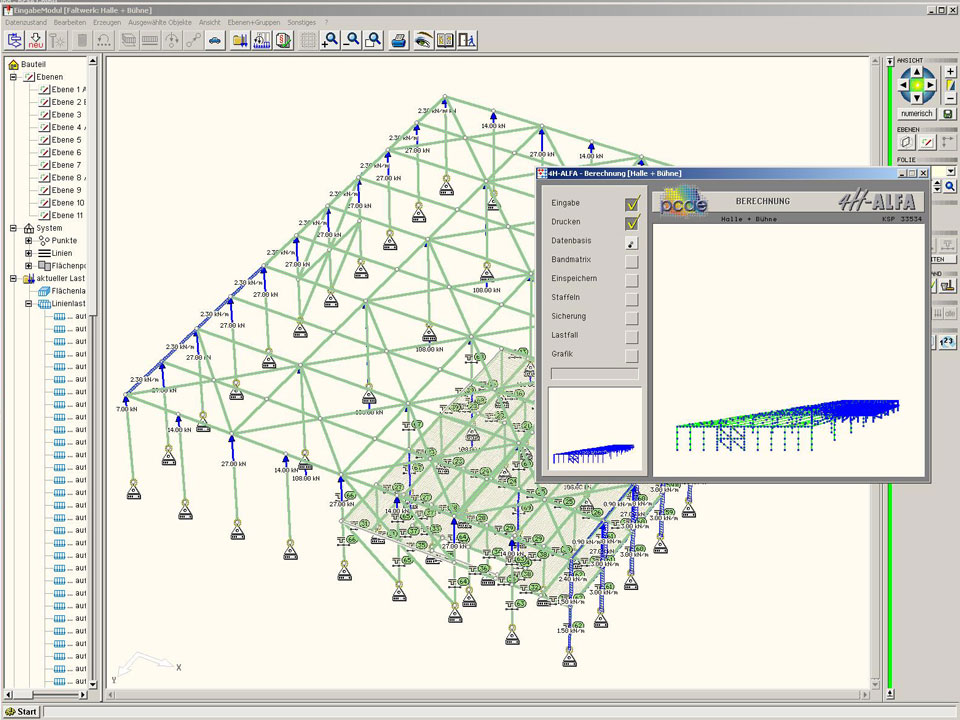Image resolution: width=960 pixels, height=720 pixels.
Task: Toggle the Drucken checkbox
Action: pos(632,222)
